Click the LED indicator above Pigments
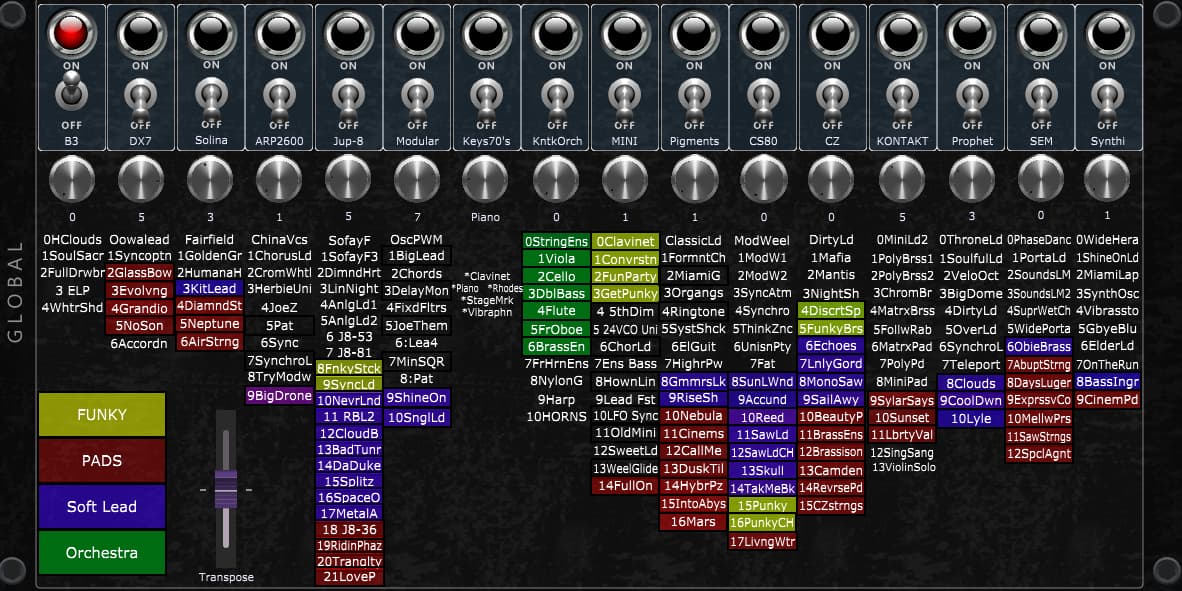1182x591 pixels. pyautogui.click(x=694, y=32)
